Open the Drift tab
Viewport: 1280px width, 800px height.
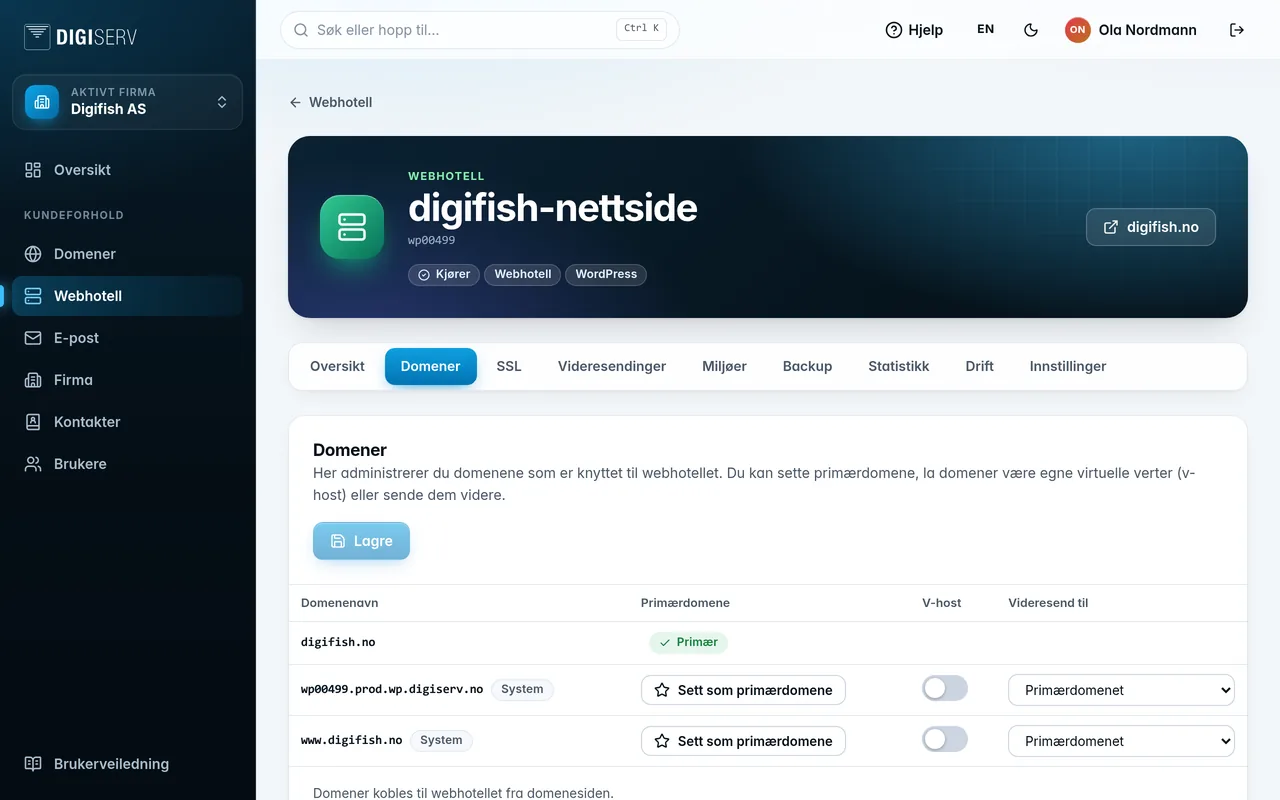click(x=980, y=366)
